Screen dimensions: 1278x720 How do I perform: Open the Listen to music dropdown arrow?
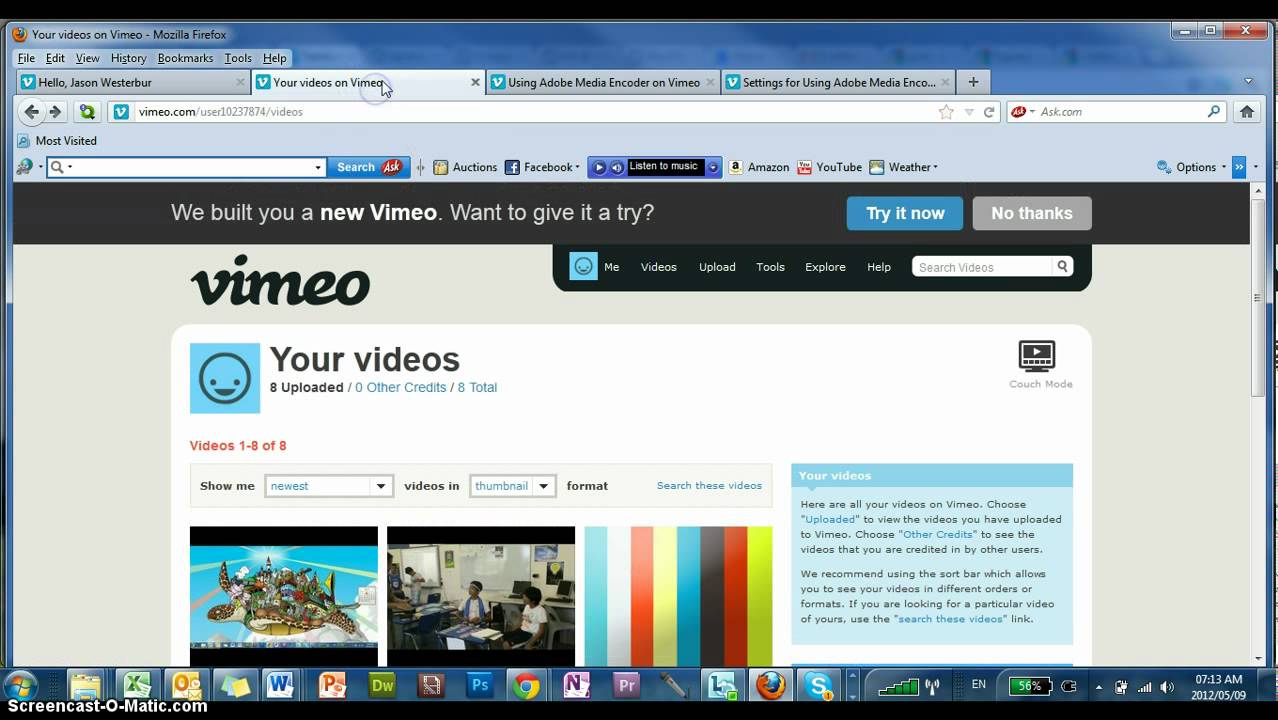coord(713,167)
